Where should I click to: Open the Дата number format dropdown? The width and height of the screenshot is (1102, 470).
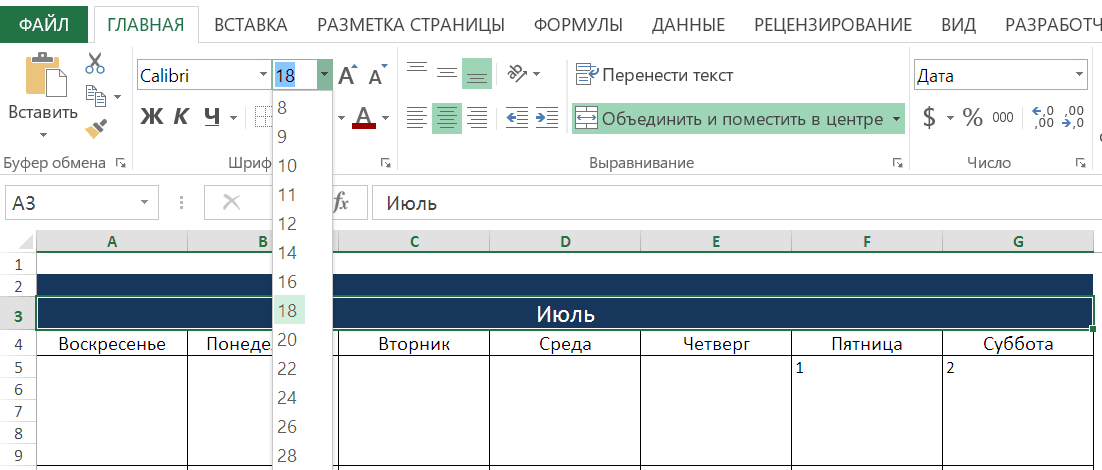[x=1079, y=75]
